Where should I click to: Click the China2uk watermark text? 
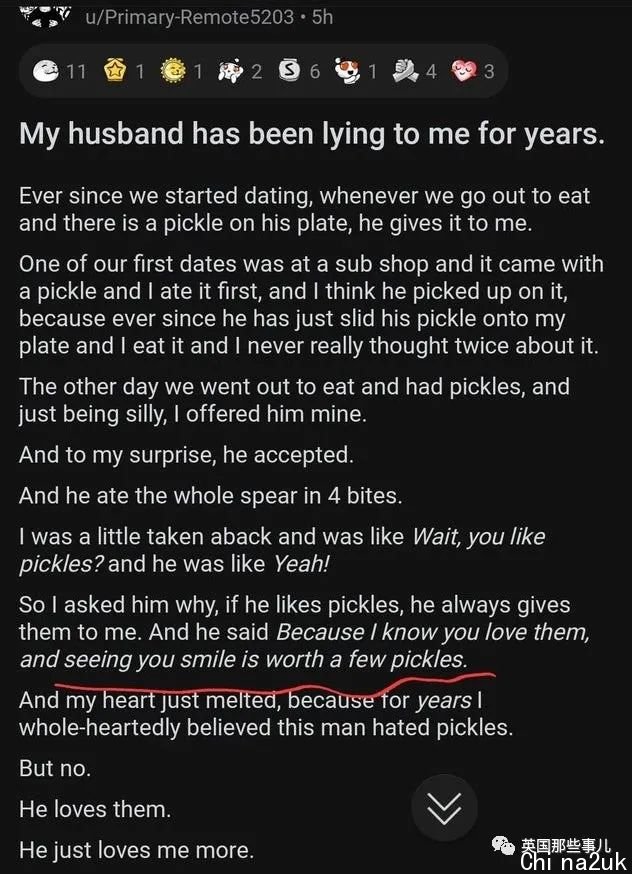click(x=573, y=862)
